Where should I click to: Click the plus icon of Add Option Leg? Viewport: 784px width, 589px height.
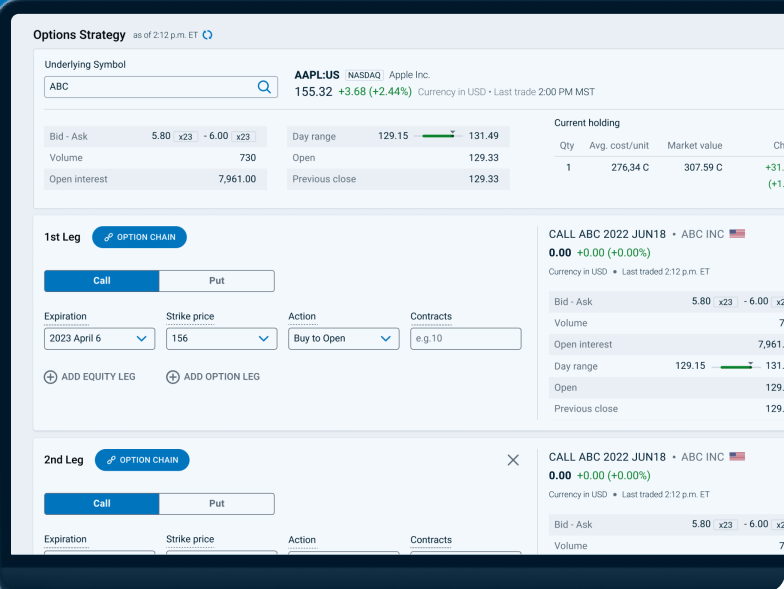coord(173,377)
